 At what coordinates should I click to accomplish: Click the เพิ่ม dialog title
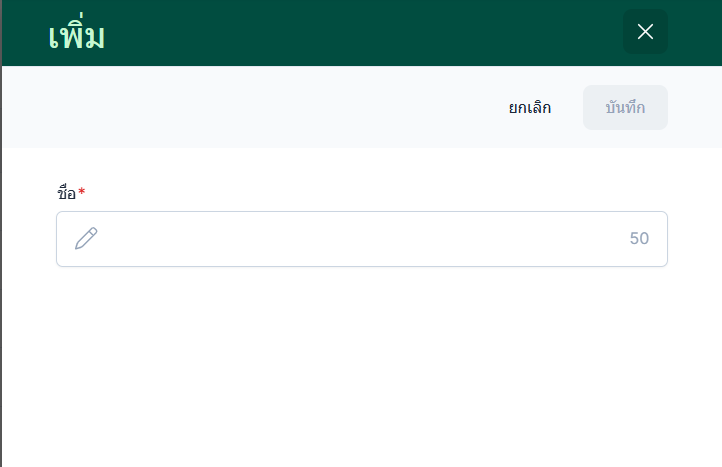77,35
